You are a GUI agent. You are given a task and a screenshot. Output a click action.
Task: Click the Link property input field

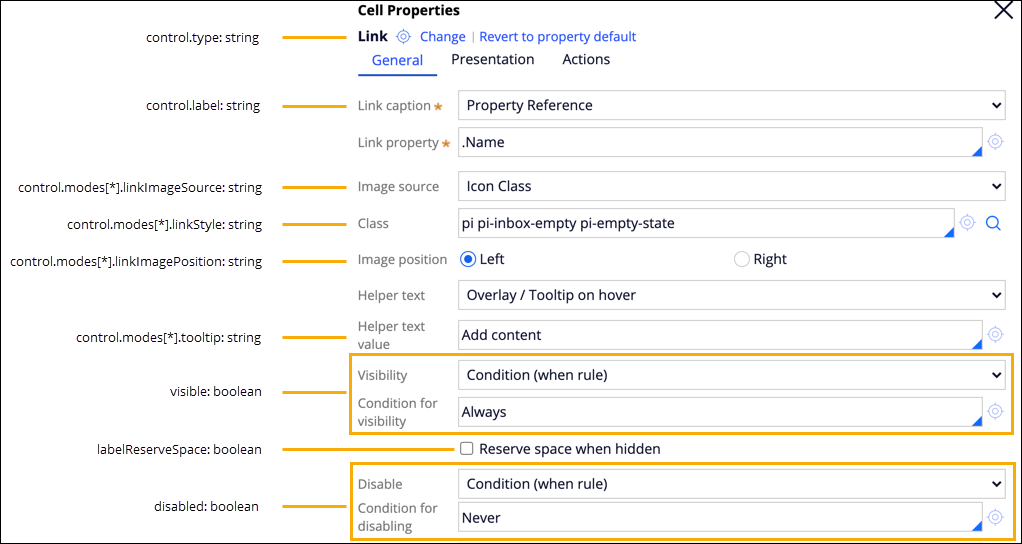pyautogui.click(x=715, y=142)
